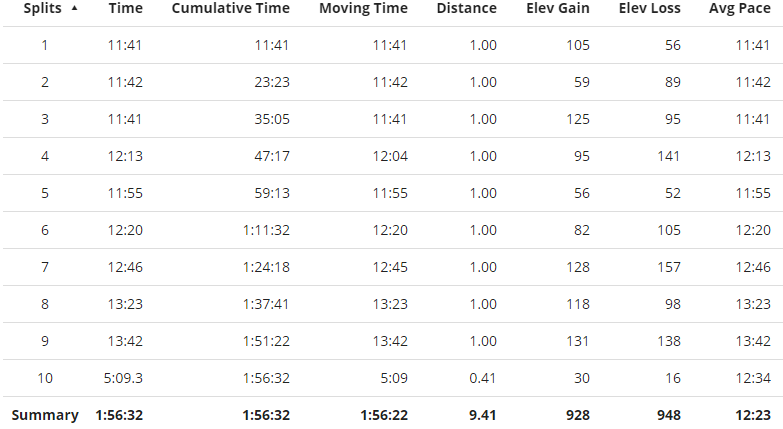Sort table by Splits column header
Viewport: 783px width, 429px height.
(42, 8)
